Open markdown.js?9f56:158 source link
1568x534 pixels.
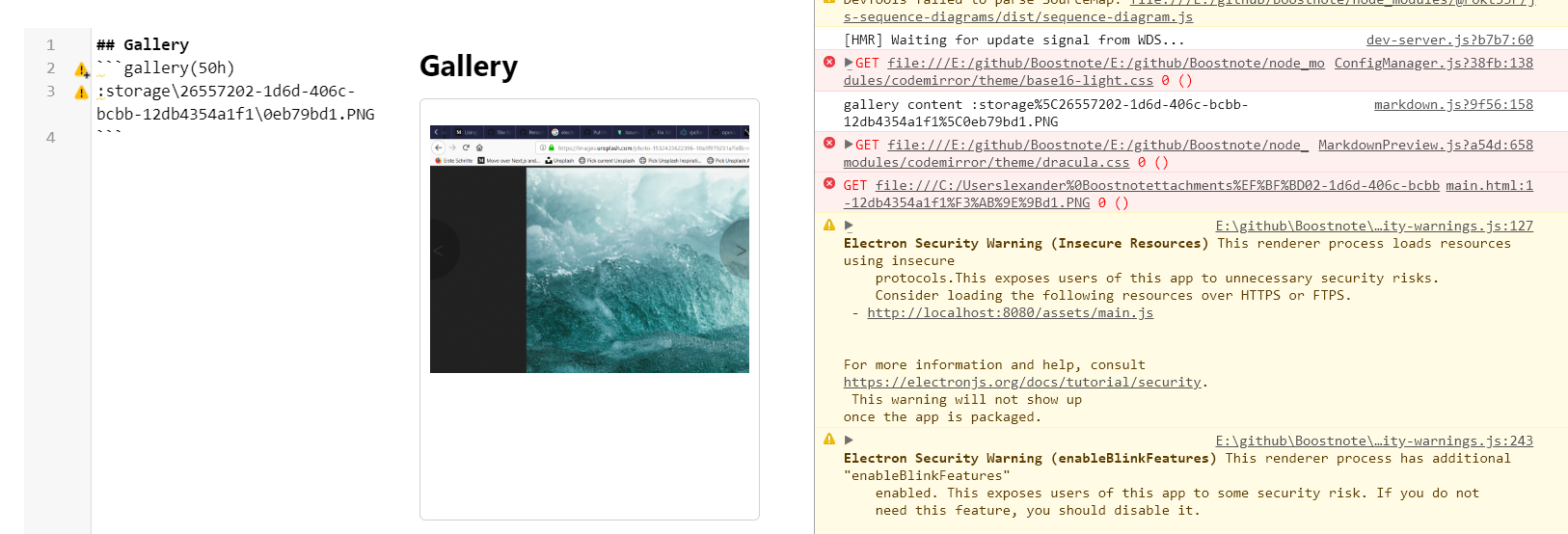(x=1453, y=104)
